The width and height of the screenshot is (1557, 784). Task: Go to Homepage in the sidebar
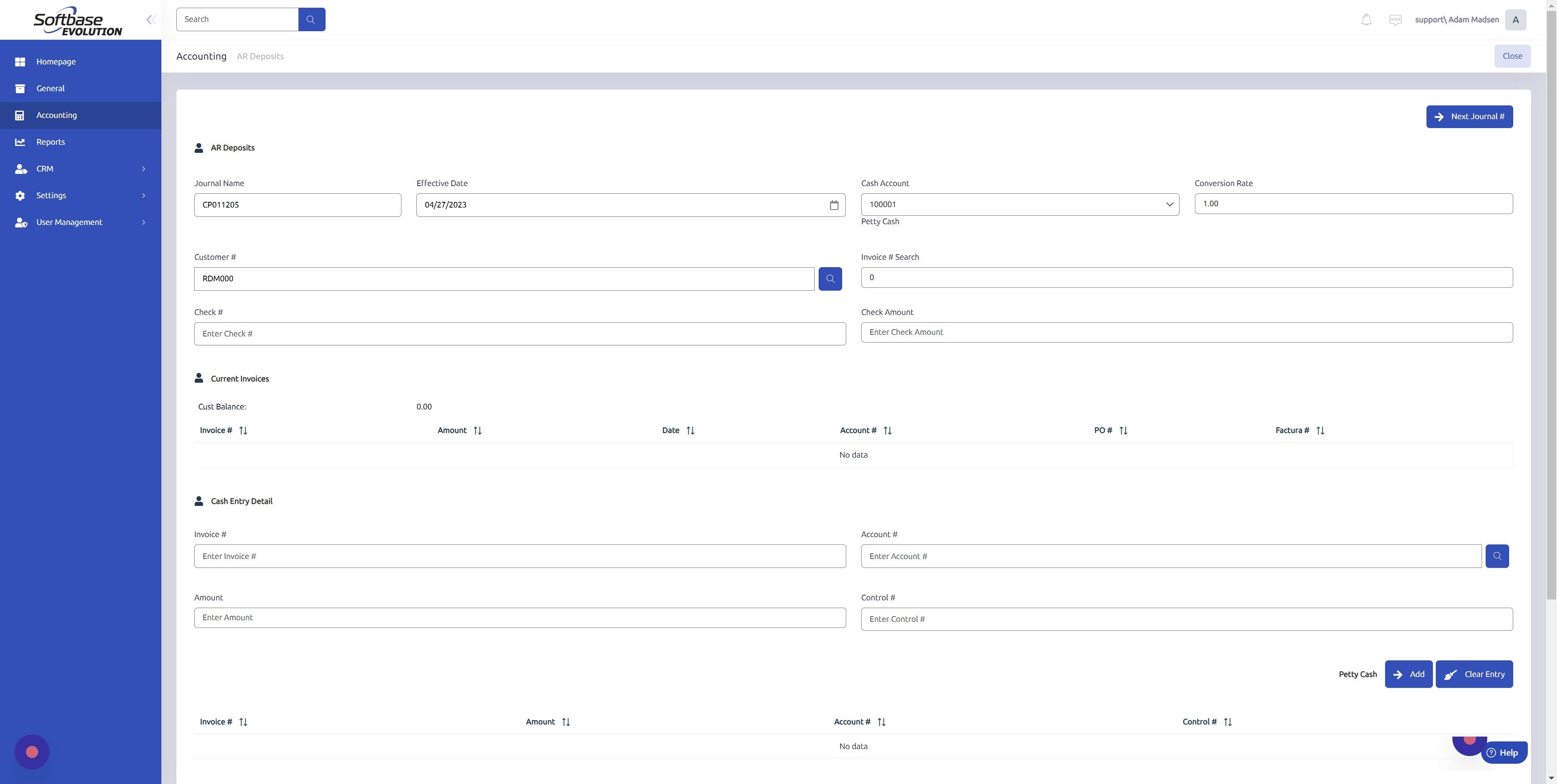point(80,62)
